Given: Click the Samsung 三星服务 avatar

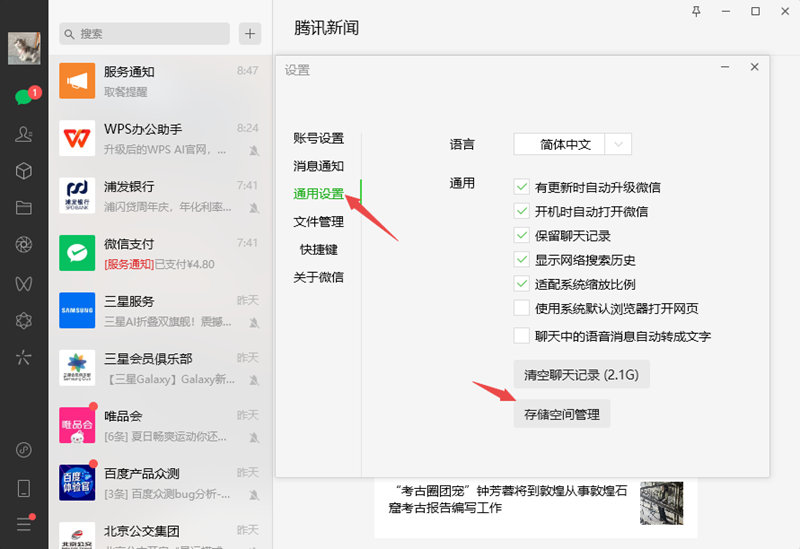Looking at the screenshot, I should point(77,310).
